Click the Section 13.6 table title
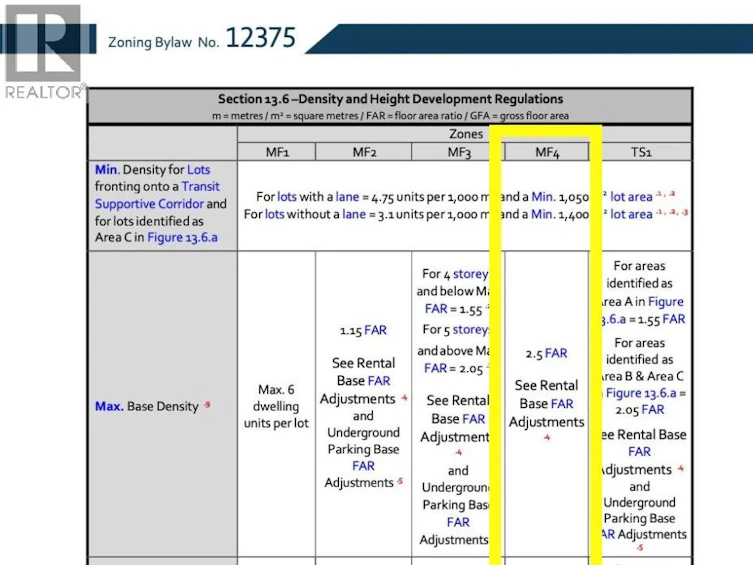753x565 pixels. pyautogui.click(x=390, y=99)
